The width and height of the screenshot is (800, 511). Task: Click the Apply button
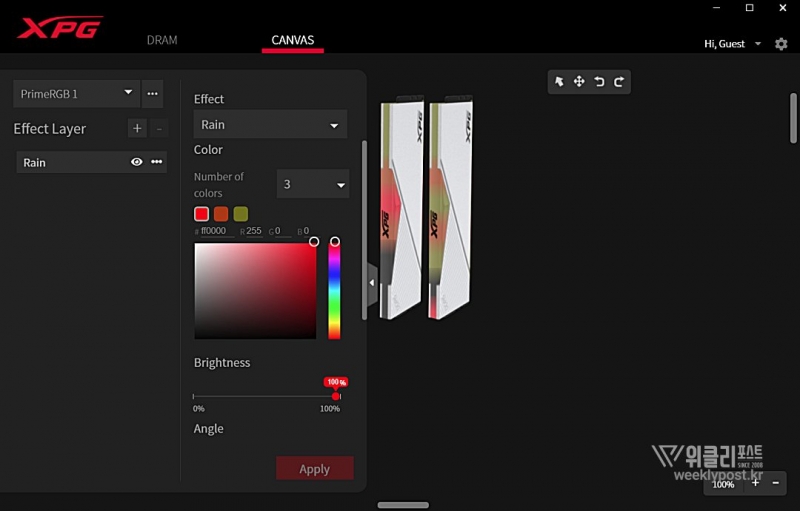[x=314, y=469]
